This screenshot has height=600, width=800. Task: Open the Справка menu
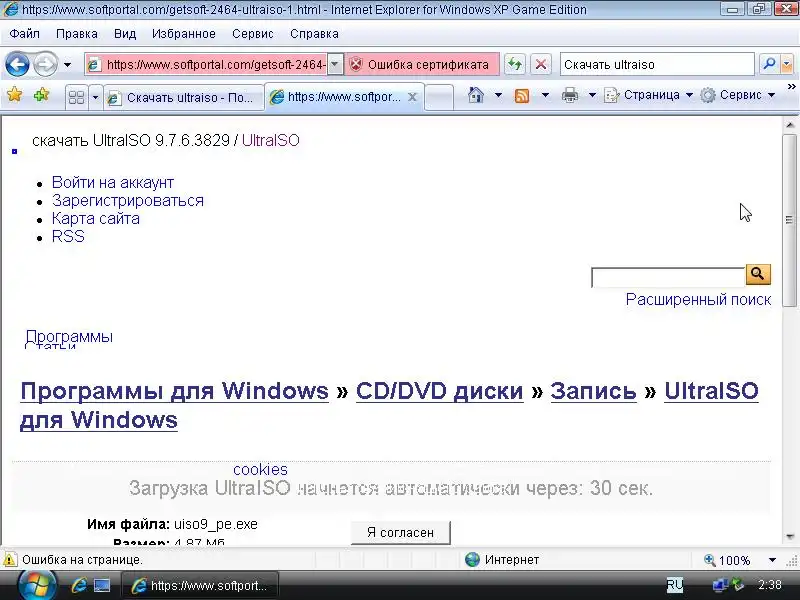point(314,34)
